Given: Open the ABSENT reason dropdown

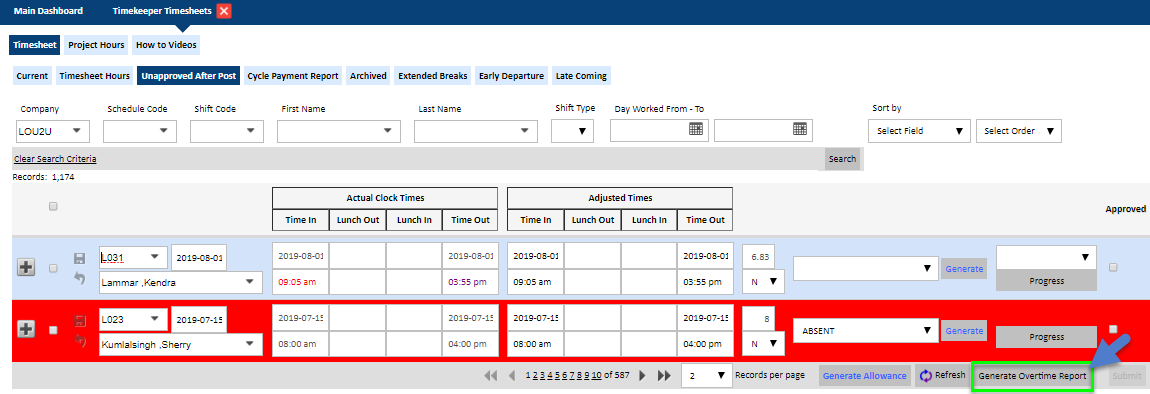Looking at the screenshot, I should pyautogui.click(x=866, y=331).
